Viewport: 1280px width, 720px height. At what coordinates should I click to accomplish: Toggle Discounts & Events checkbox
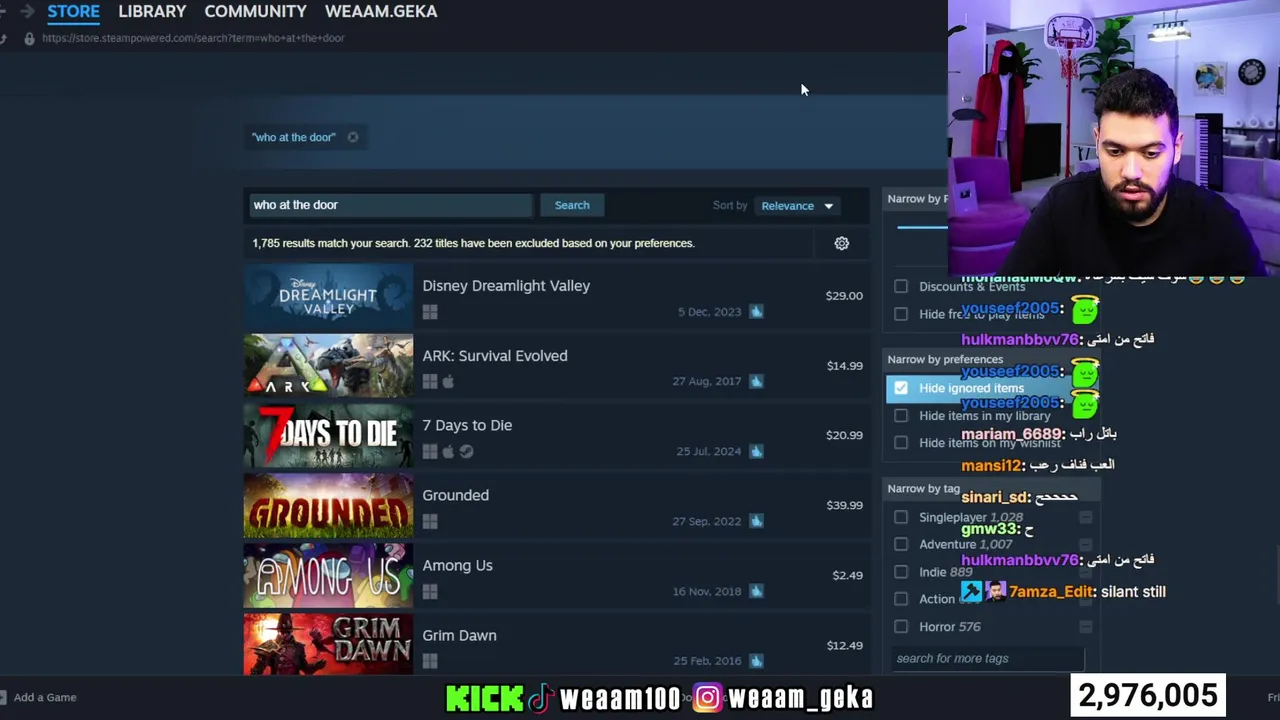[x=901, y=286]
